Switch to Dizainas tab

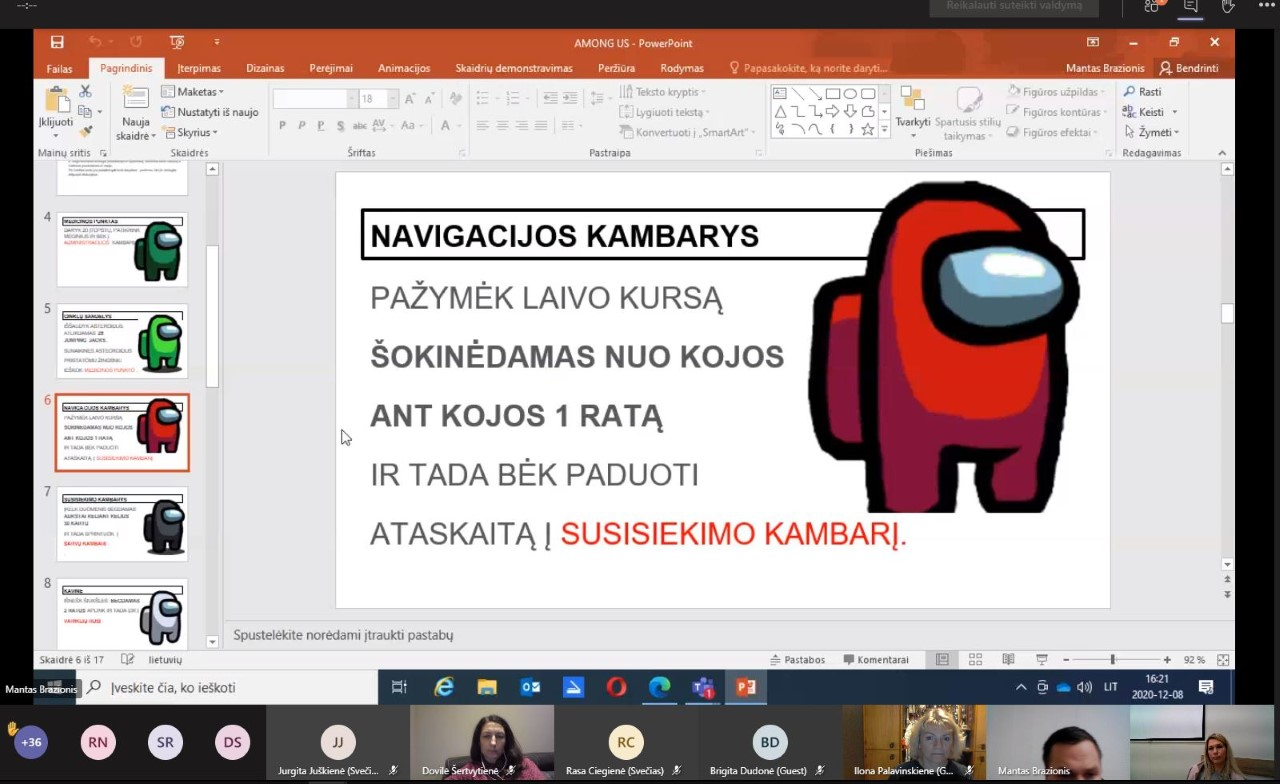pyautogui.click(x=265, y=68)
